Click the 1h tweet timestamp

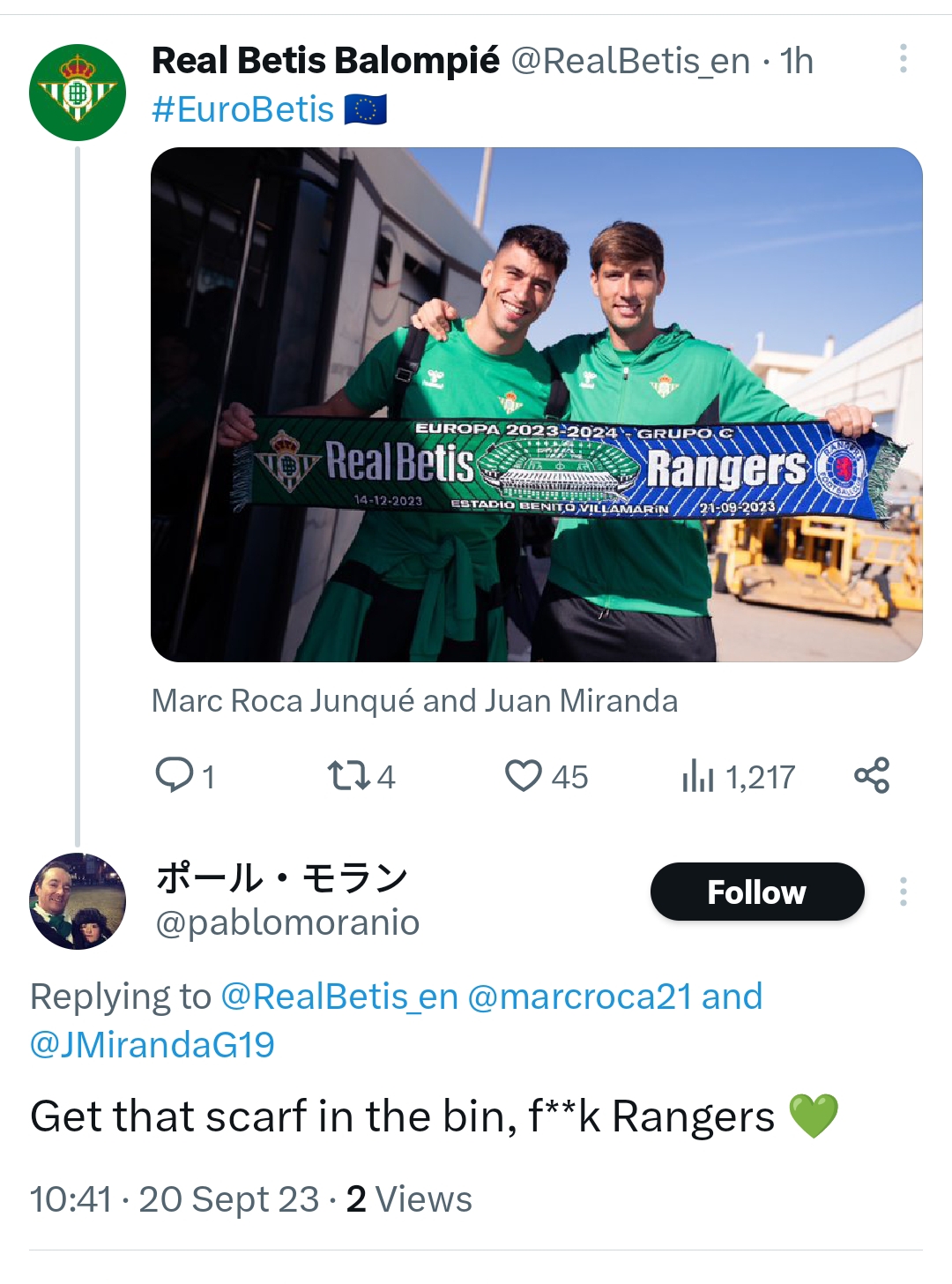click(x=796, y=62)
